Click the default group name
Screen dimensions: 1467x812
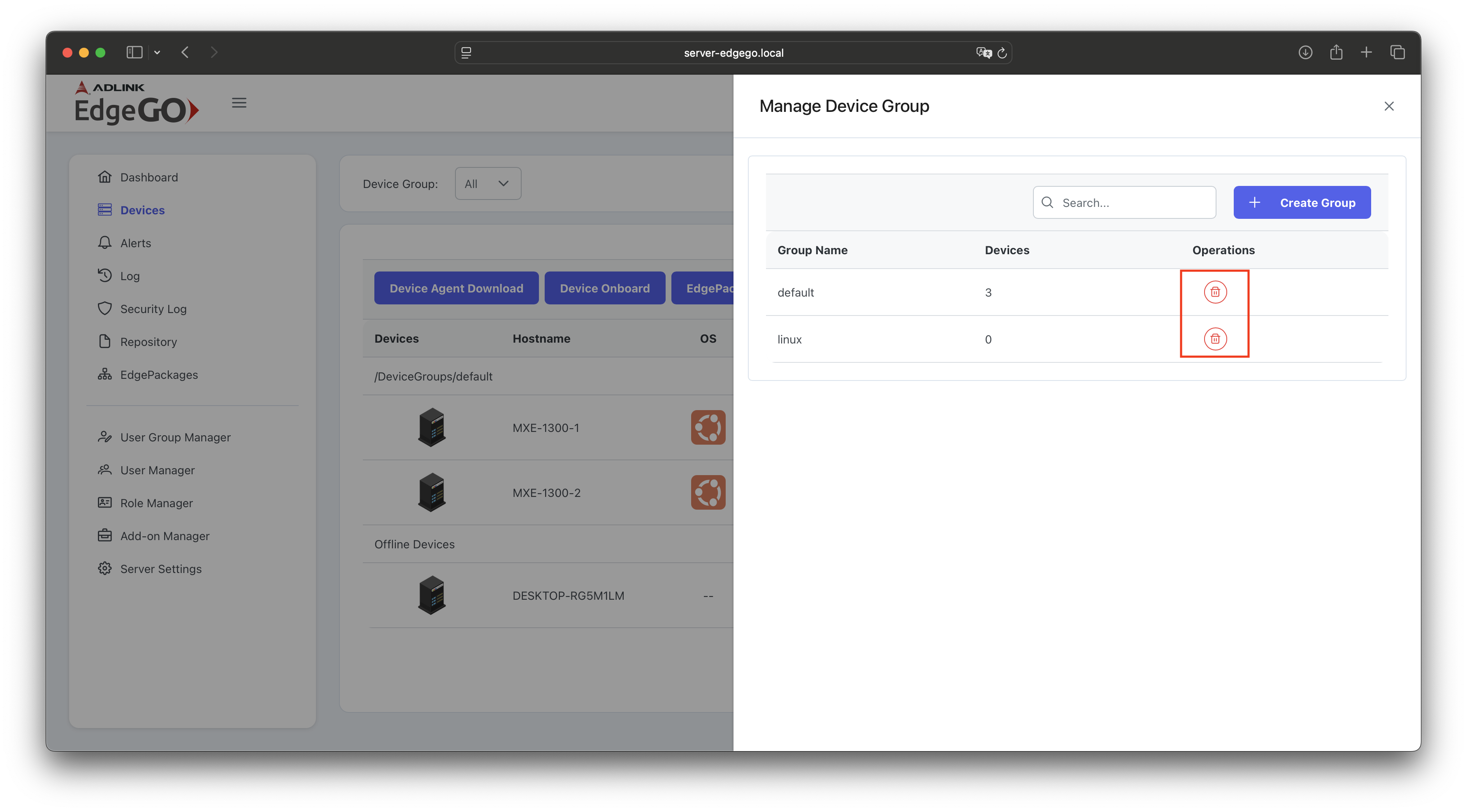pos(796,293)
